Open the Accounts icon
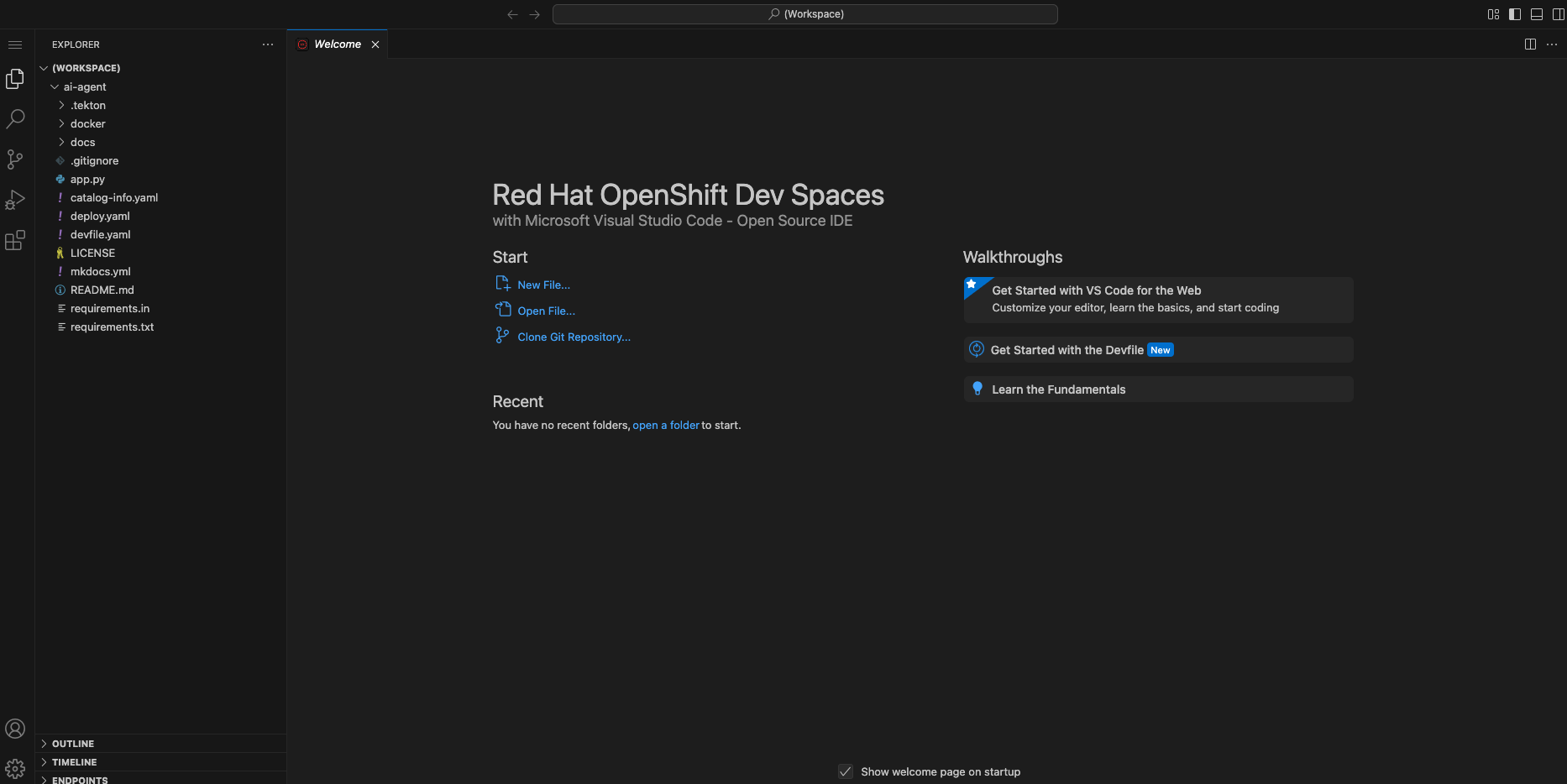 [x=15, y=729]
